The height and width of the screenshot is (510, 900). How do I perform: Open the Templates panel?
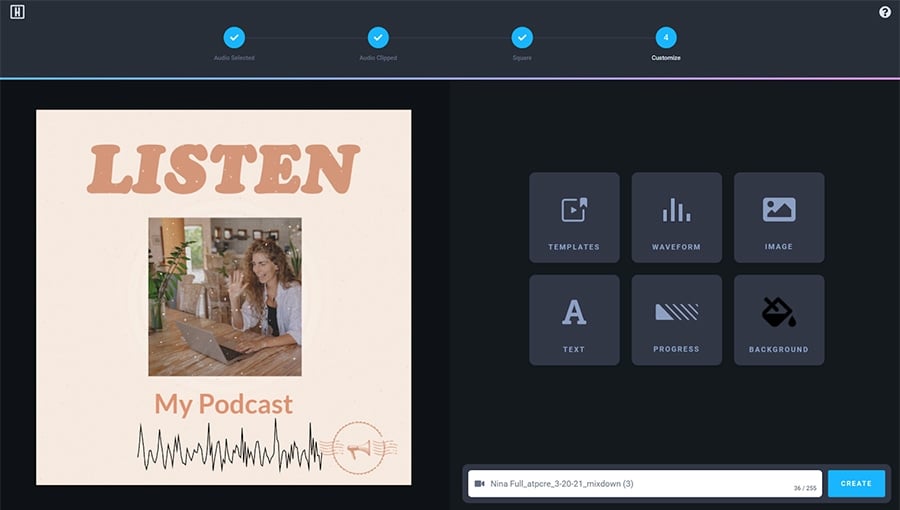(x=574, y=217)
